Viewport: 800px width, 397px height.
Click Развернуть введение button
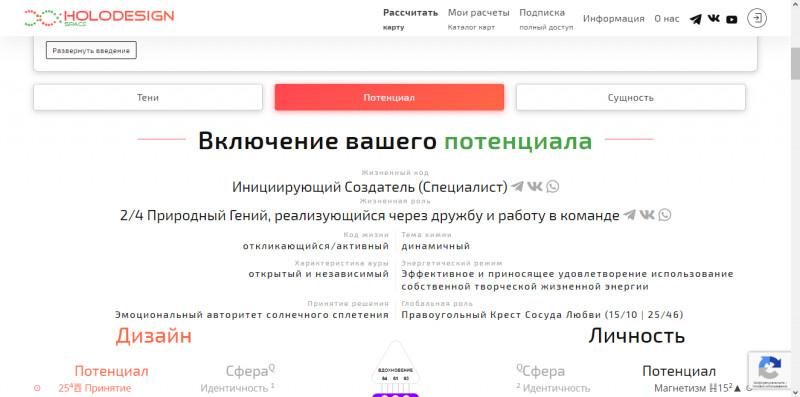pos(91,51)
